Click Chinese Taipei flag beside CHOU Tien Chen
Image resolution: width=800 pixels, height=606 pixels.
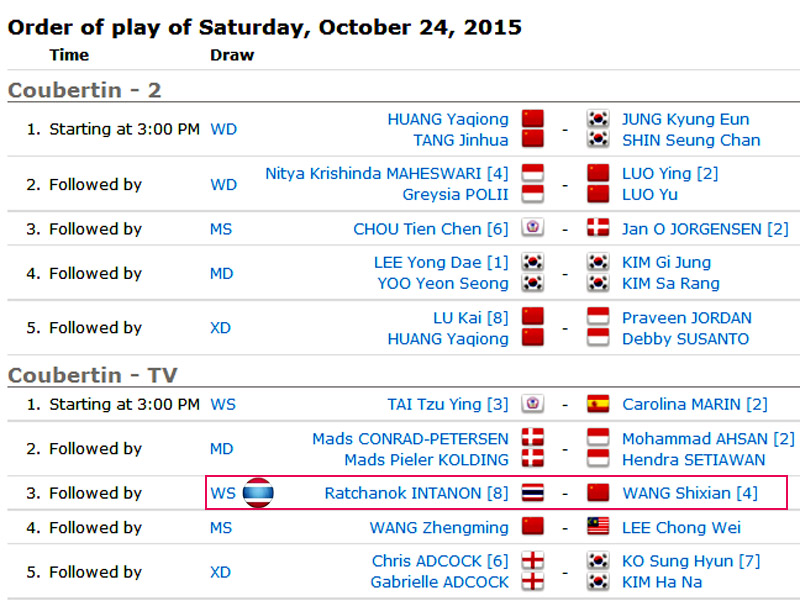coord(533,228)
